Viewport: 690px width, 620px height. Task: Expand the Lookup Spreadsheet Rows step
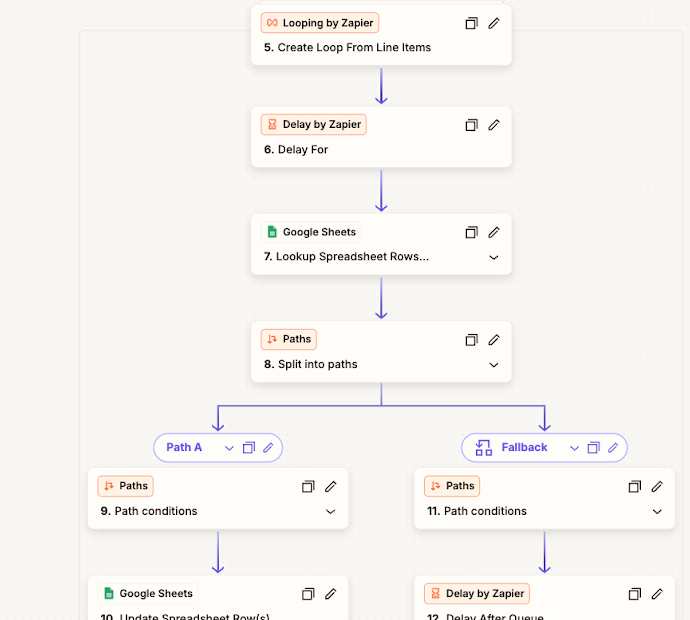coord(494,257)
